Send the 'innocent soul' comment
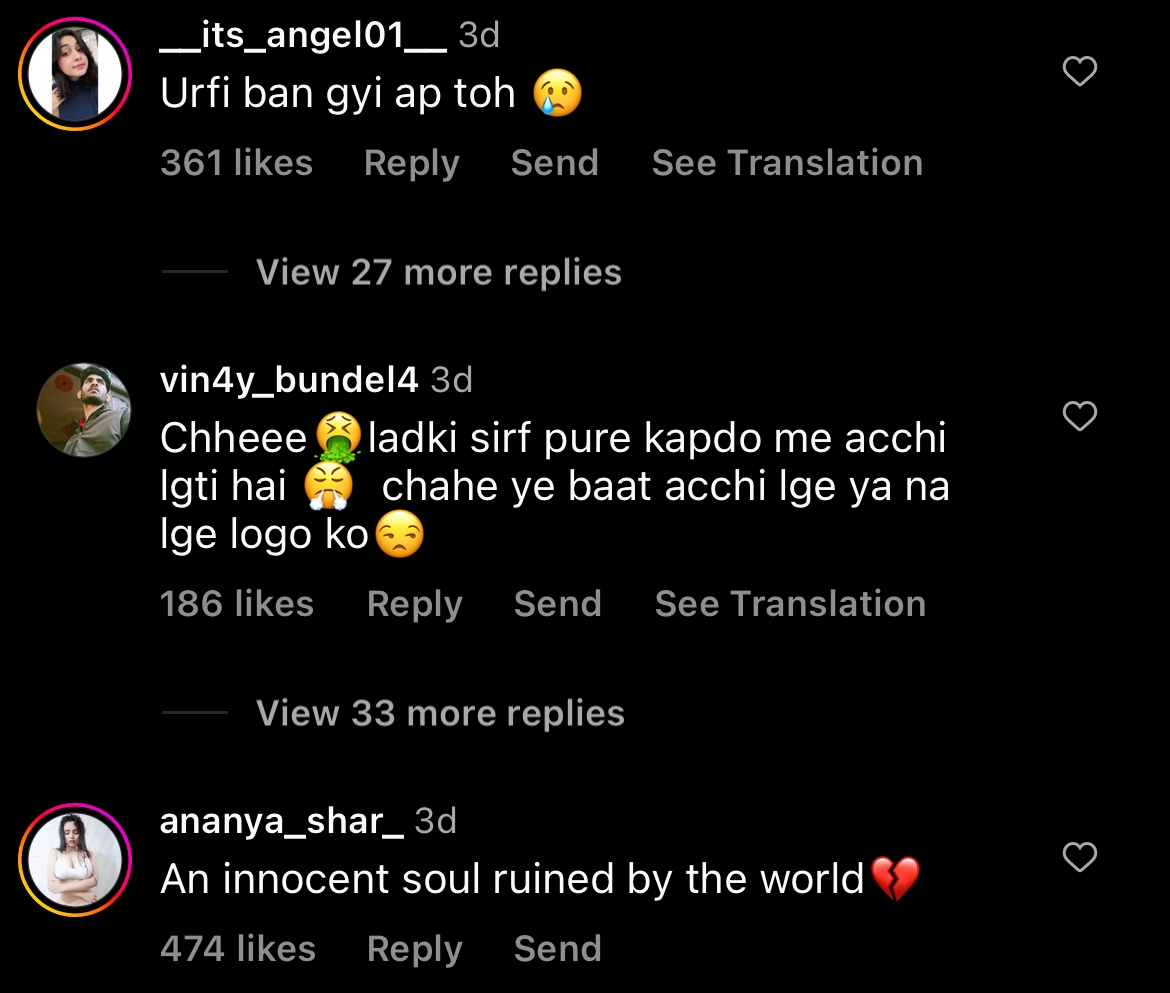The height and width of the screenshot is (993, 1170). point(557,949)
